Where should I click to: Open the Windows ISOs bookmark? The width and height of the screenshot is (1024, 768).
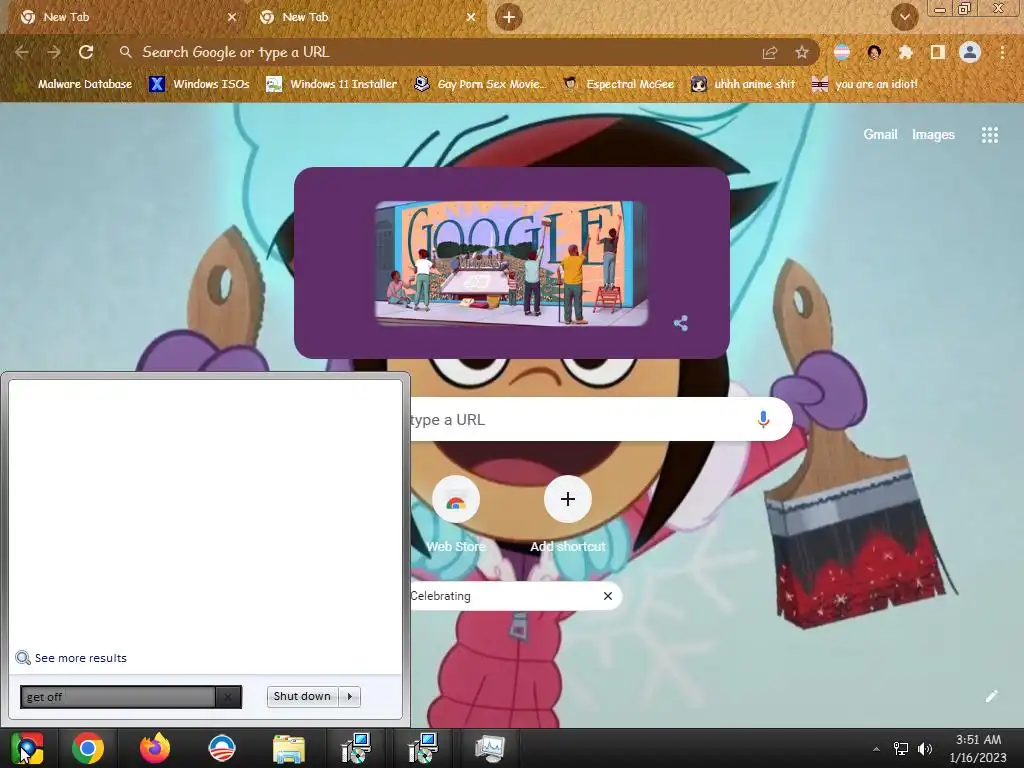(x=199, y=84)
